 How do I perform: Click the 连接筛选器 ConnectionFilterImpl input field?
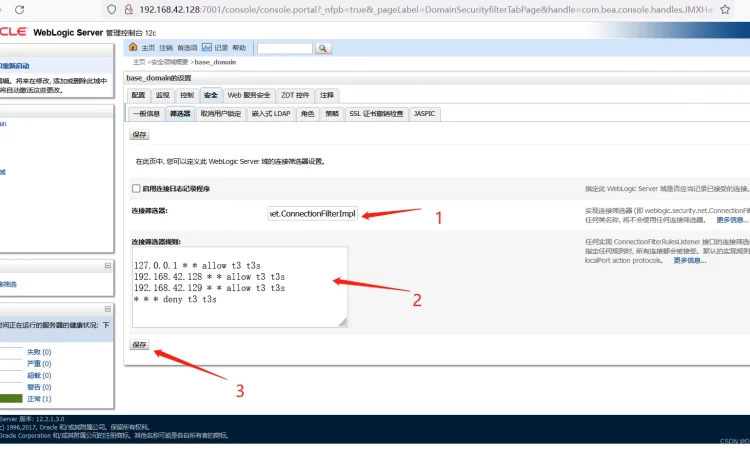click(312, 214)
